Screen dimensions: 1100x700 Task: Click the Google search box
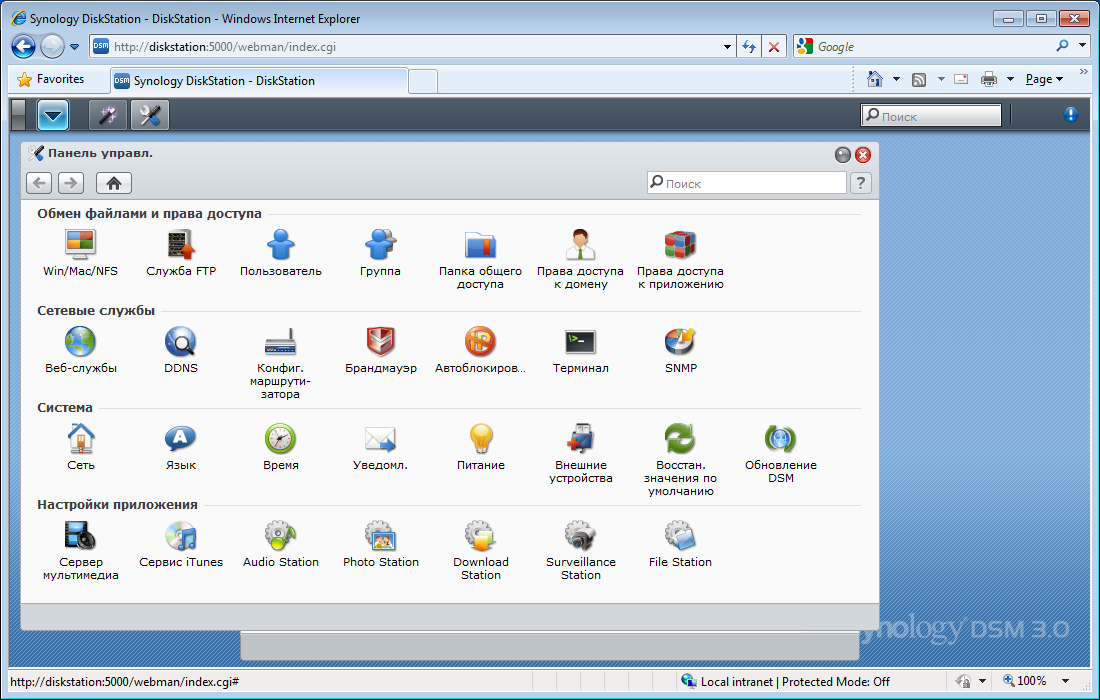click(x=933, y=47)
